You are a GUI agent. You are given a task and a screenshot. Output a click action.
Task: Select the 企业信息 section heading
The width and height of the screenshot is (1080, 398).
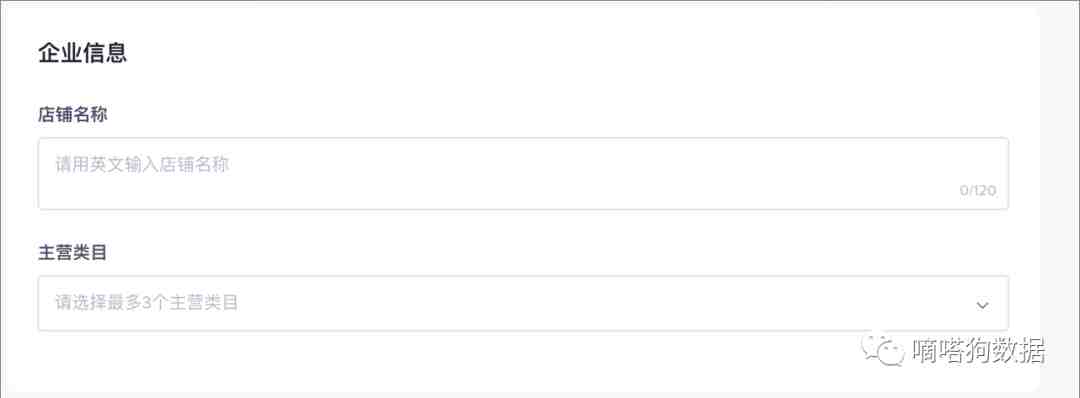[x=83, y=53]
